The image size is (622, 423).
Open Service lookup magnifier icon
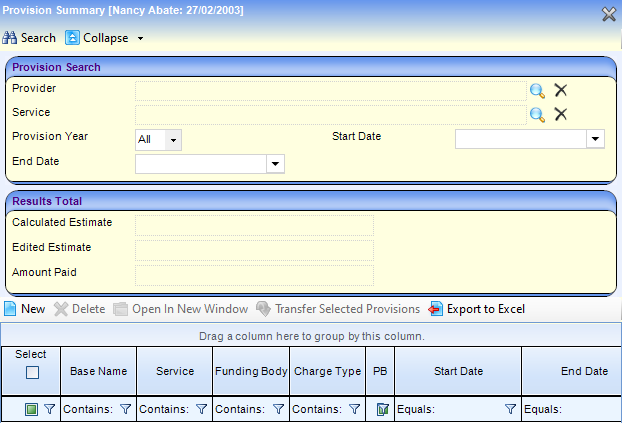tap(537, 114)
